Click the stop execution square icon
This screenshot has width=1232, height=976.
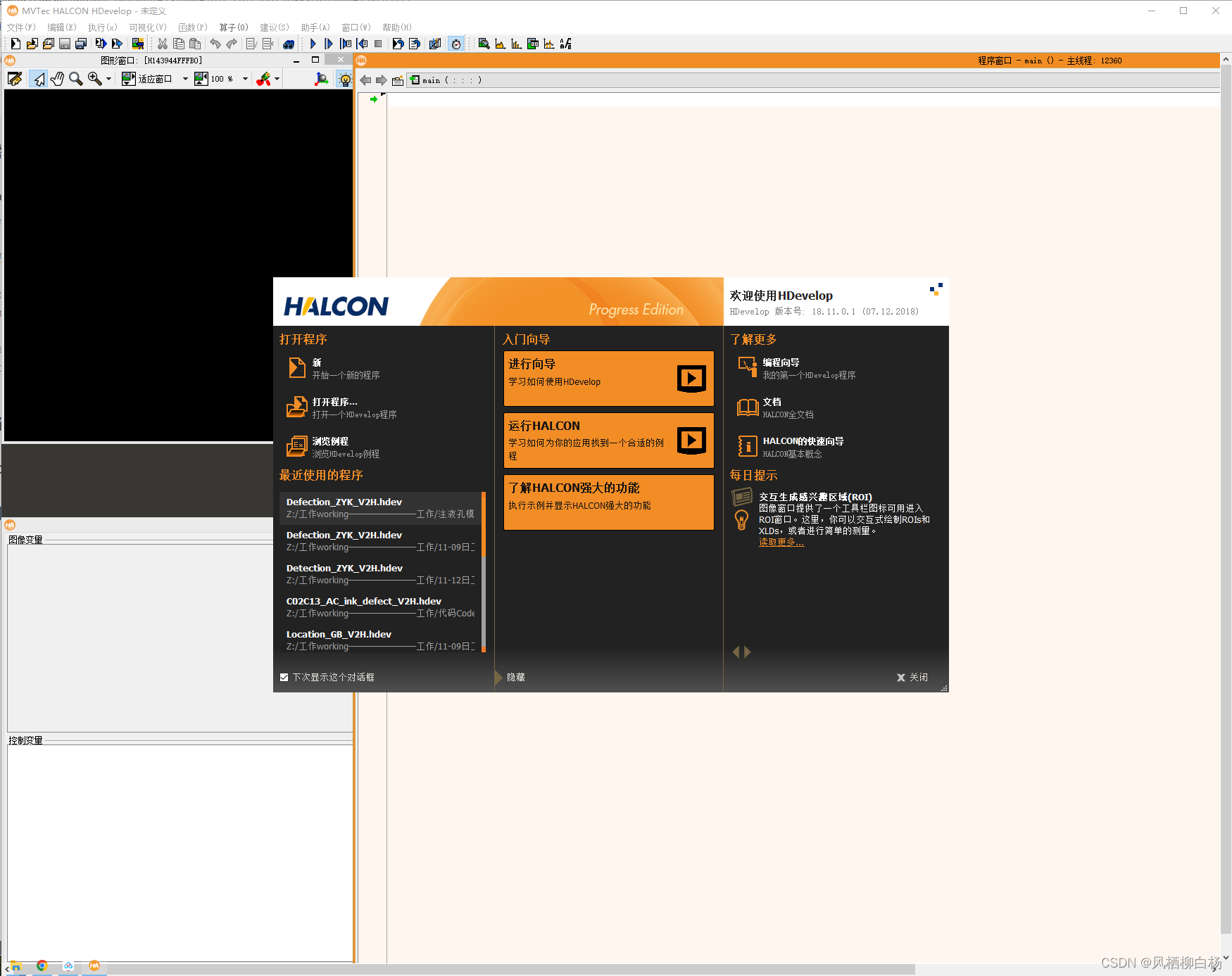click(378, 44)
